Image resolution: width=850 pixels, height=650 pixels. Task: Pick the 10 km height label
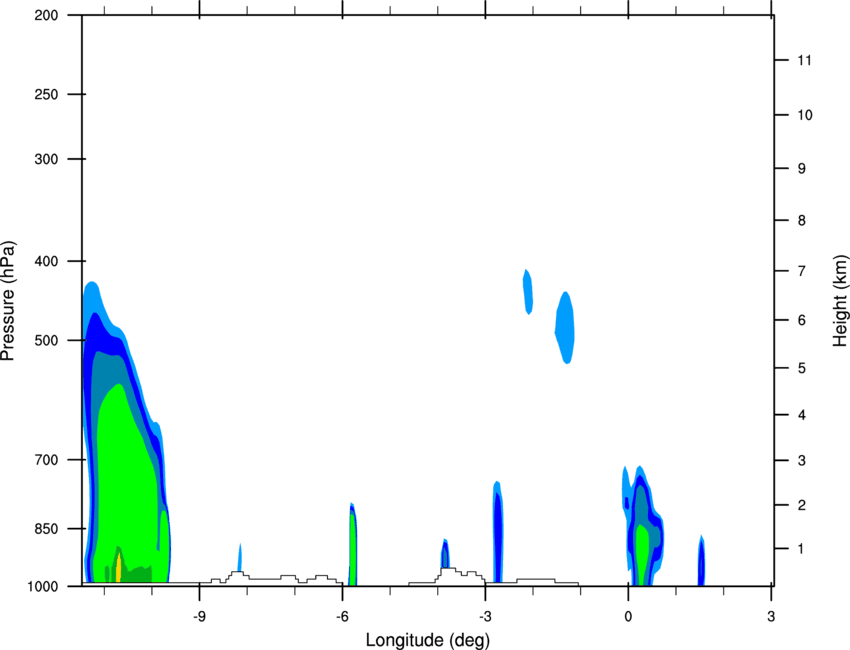point(804,115)
